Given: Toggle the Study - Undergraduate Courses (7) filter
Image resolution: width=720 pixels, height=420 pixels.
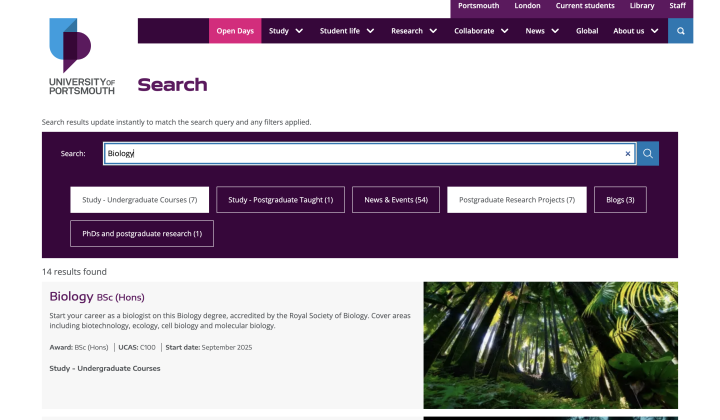Looking at the screenshot, I should (140, 200).
